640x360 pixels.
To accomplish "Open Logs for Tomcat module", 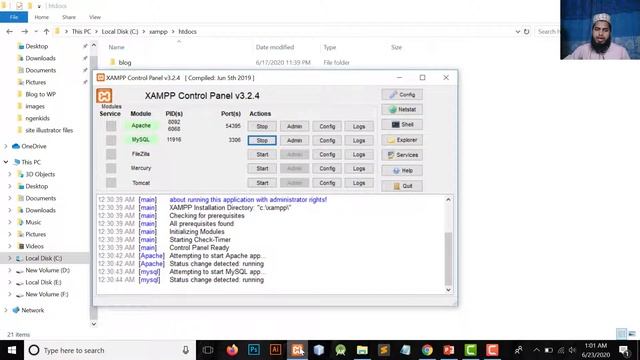I will coord(359,183).
